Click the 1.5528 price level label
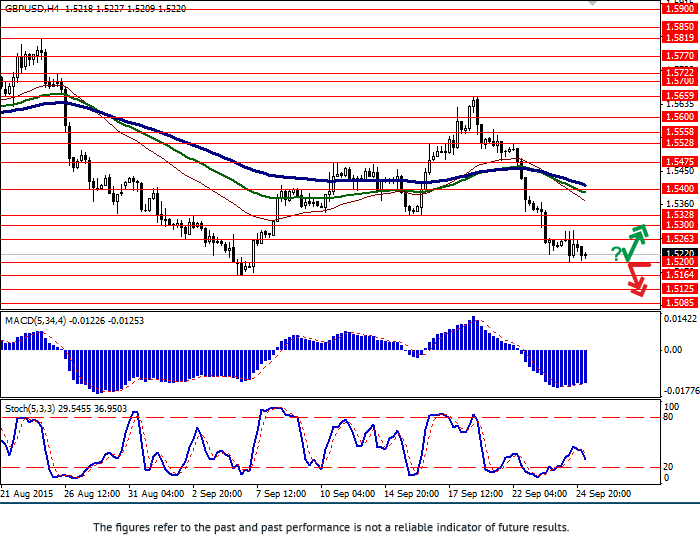 [x=680, y=143]
